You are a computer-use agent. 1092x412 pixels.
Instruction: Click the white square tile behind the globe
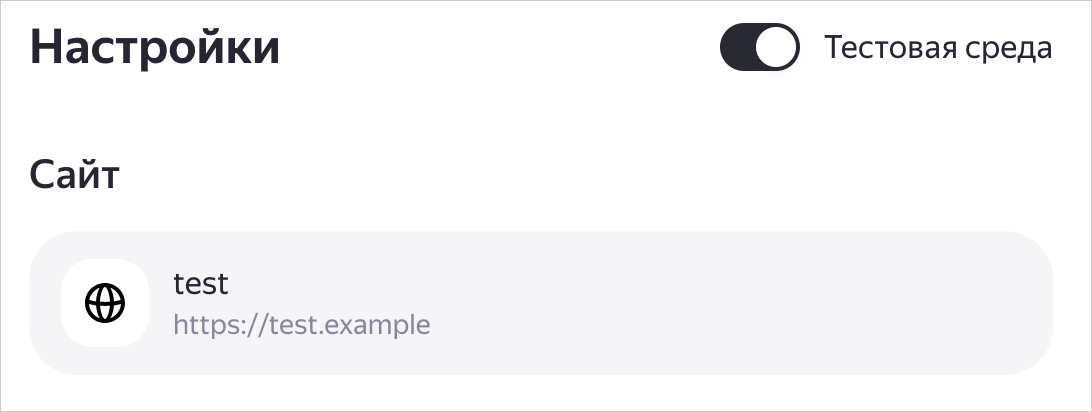[76, 275]
